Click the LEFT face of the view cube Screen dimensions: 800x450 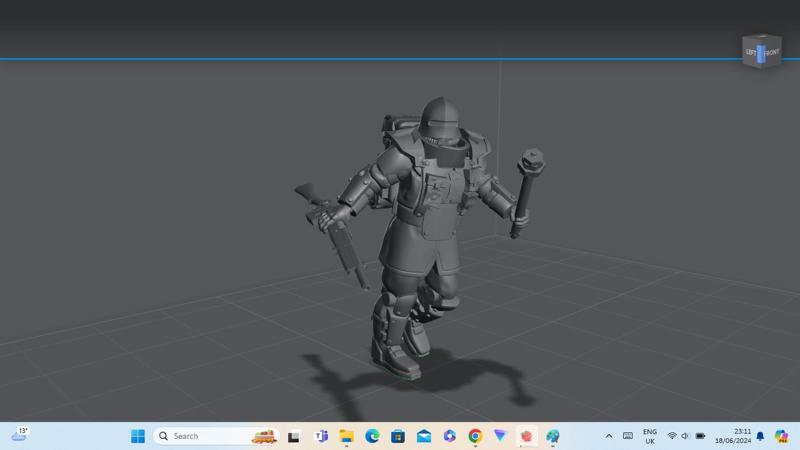pos(751,52)
